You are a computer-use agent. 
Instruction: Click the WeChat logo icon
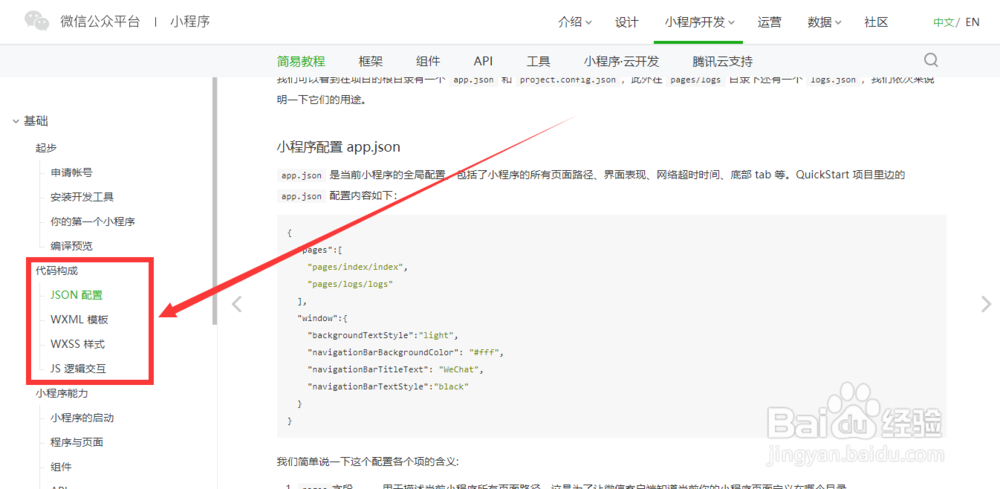pos(36,20)
